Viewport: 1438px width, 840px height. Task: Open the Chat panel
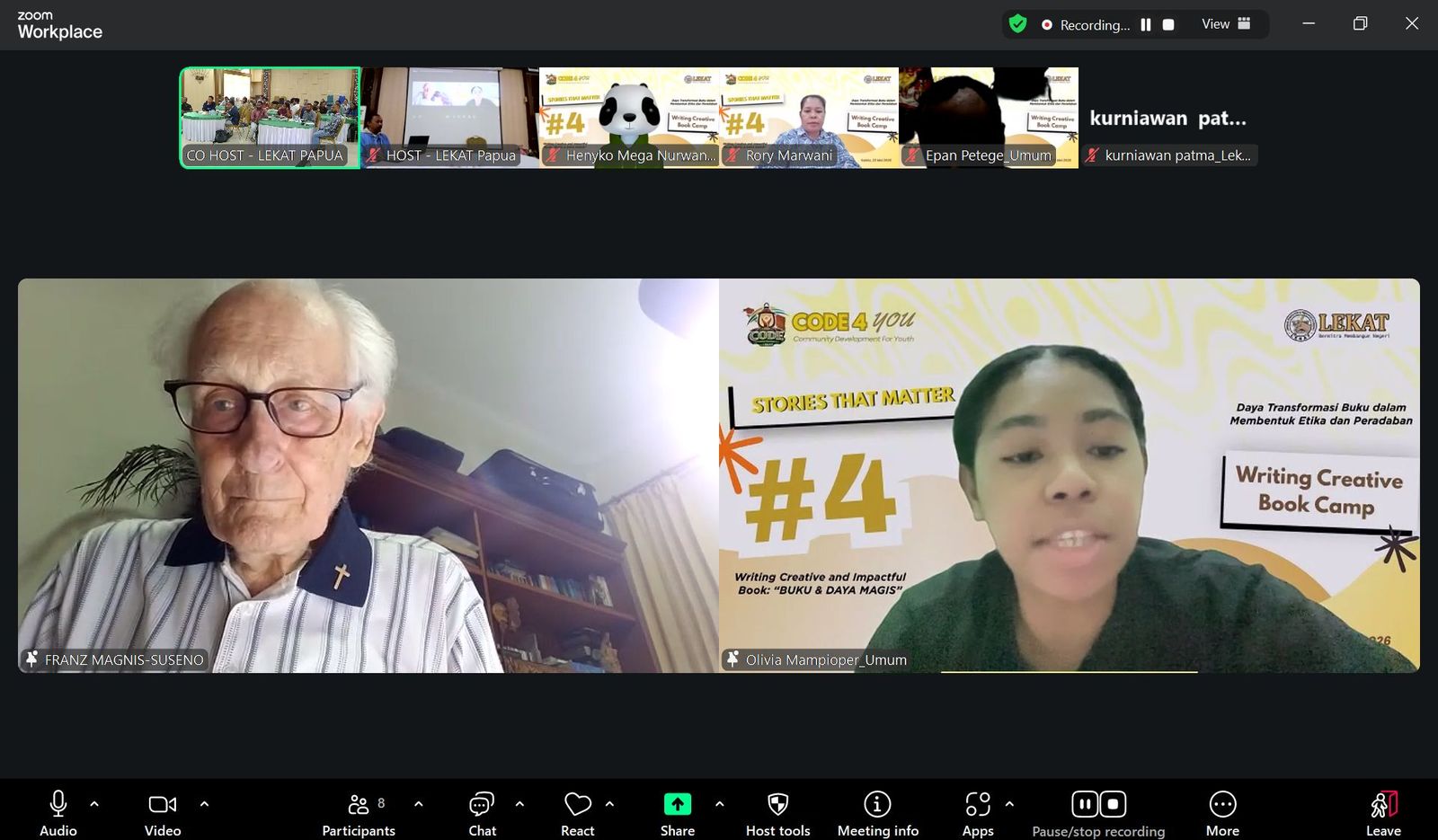click(482, 814)
